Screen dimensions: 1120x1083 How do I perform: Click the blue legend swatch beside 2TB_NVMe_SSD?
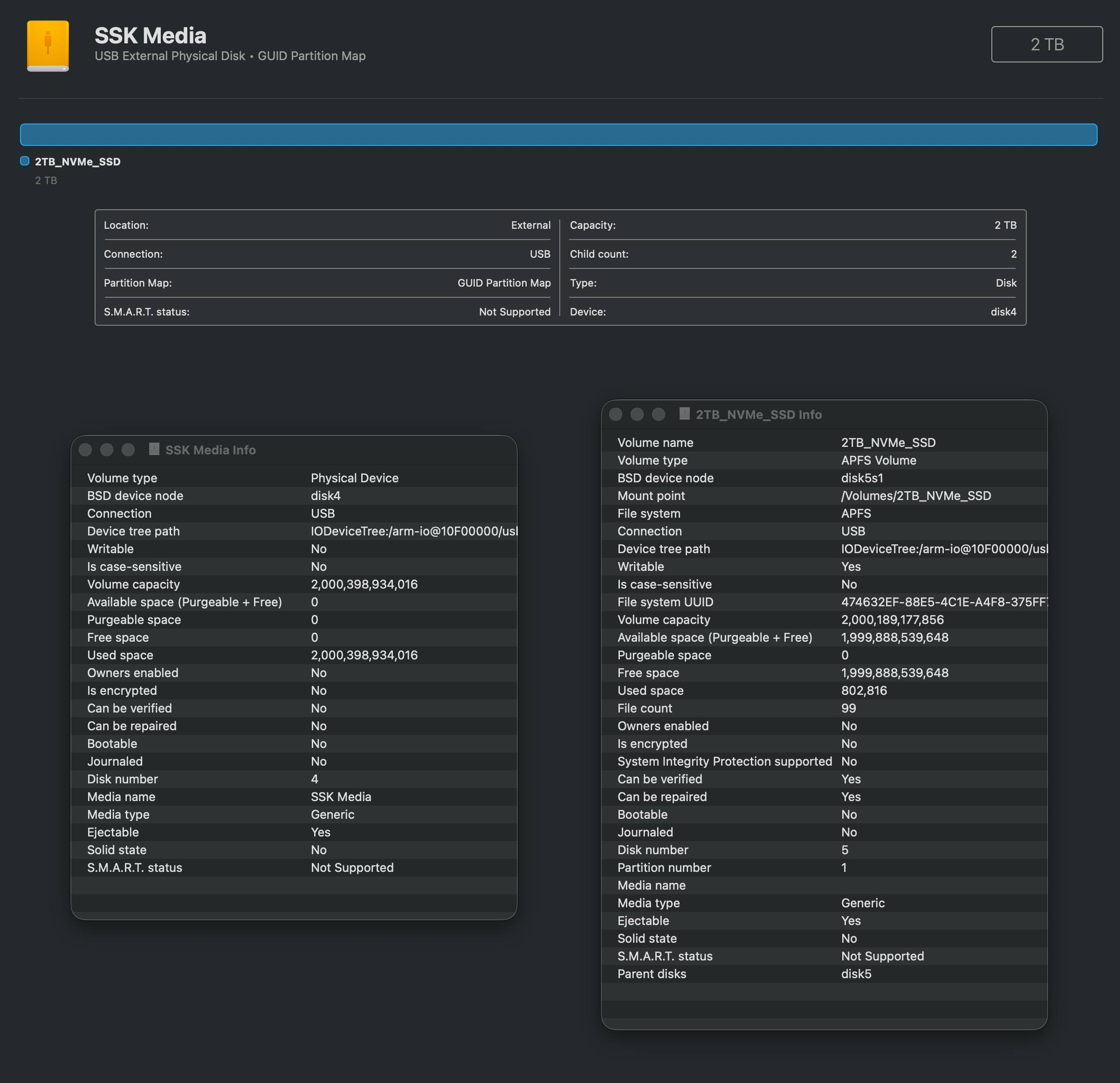[x=25, y=160]
